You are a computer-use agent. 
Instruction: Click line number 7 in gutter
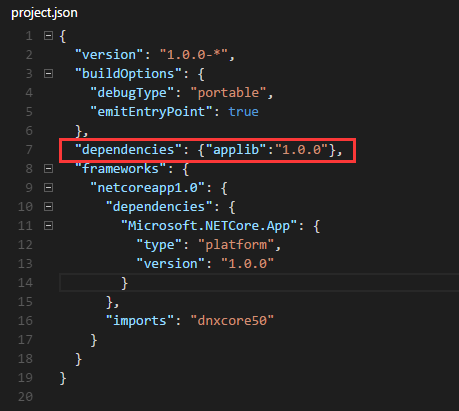(x=29, y=150)
